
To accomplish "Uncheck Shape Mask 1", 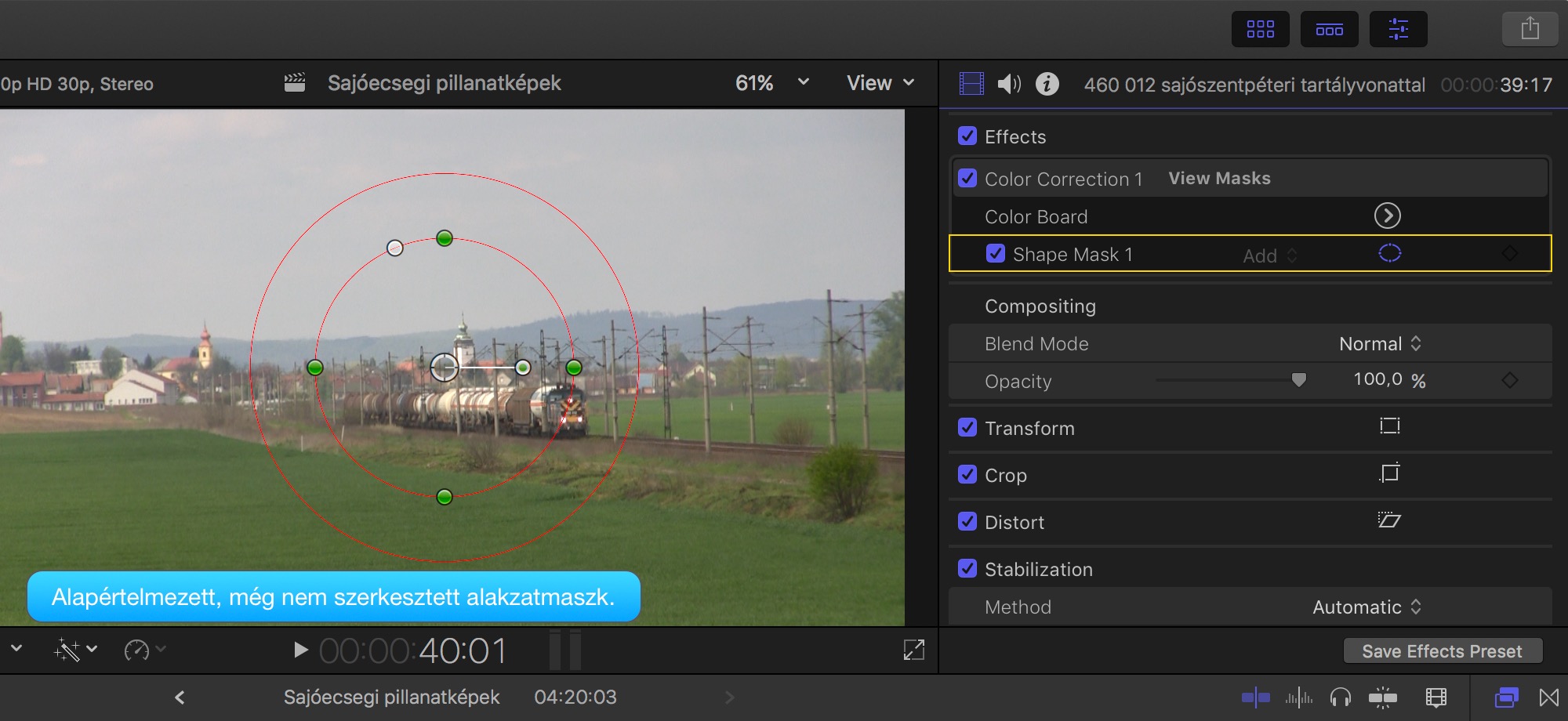I will (996, 253).
